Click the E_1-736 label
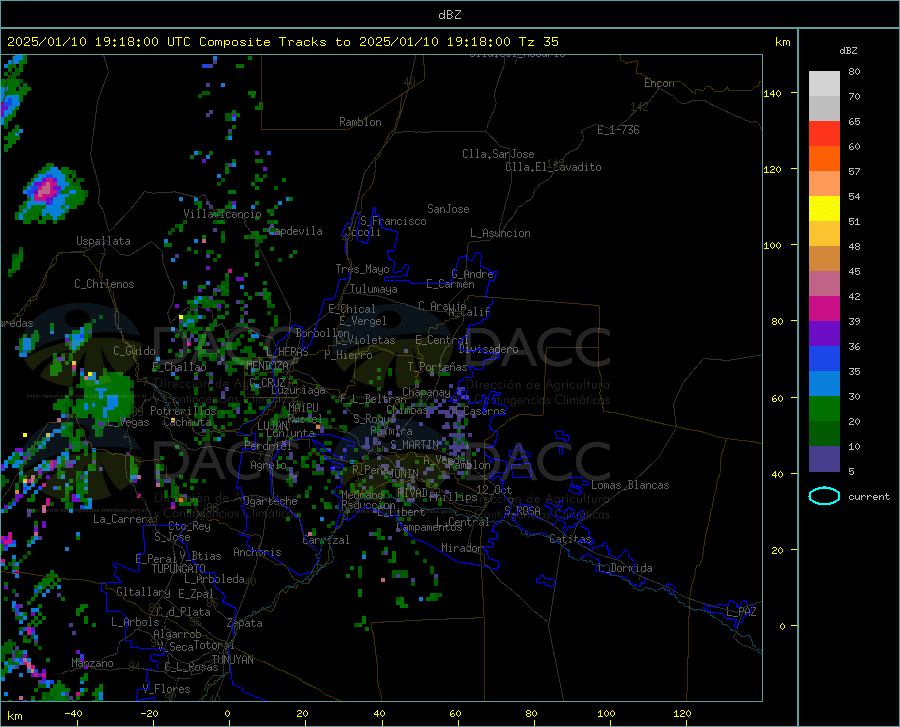Screen dimensions: 900x727 (x=618, y=130)
